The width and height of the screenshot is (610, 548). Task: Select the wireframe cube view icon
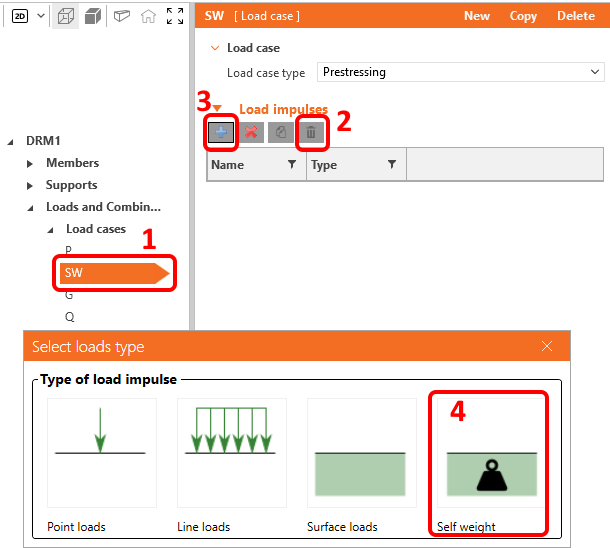66,17
